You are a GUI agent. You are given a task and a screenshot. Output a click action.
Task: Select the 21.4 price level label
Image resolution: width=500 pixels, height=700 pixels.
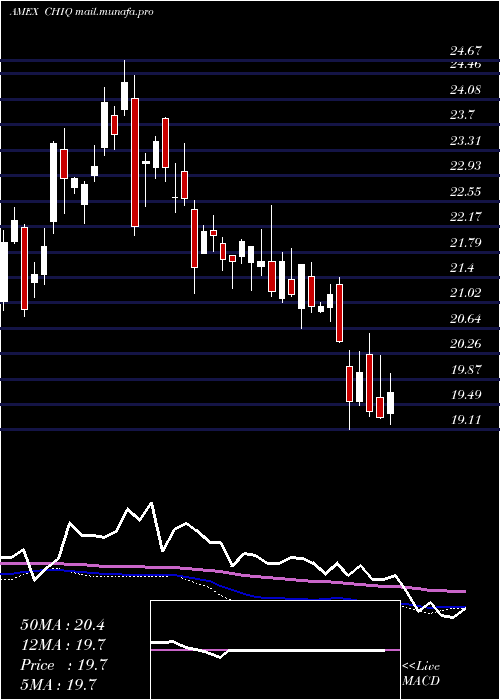tap(462, 268)
